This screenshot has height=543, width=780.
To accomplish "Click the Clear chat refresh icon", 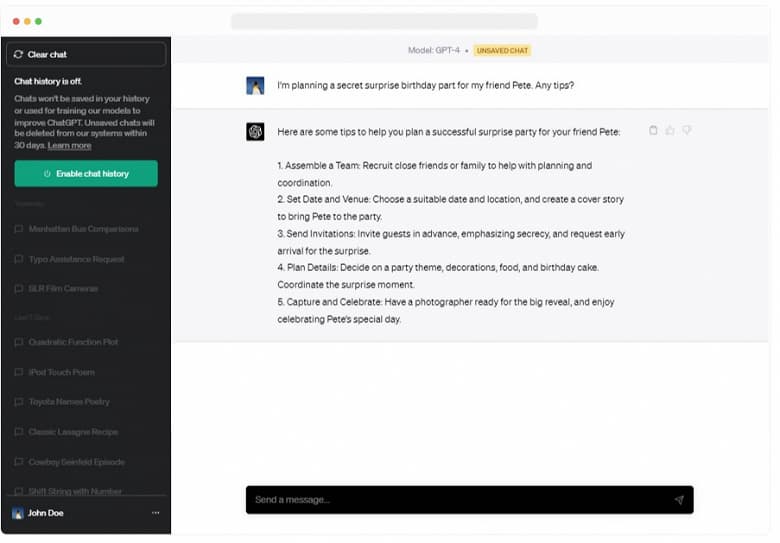I will (18, 54).
